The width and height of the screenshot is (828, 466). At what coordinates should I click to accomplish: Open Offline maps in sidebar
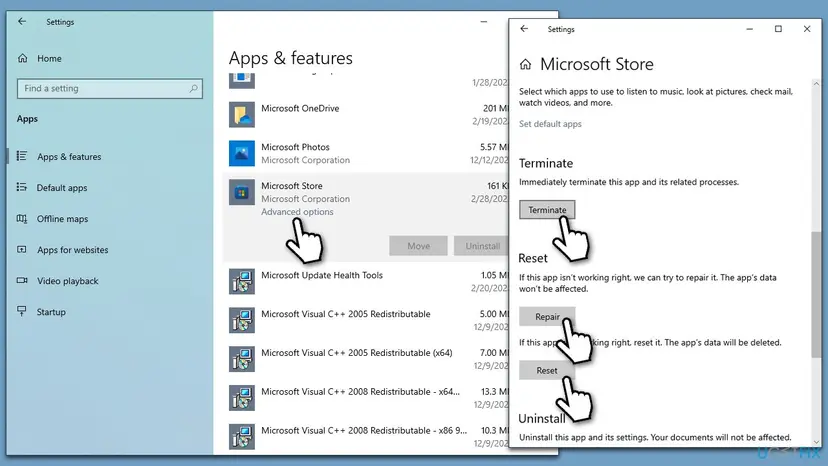[x=62, y=219]
